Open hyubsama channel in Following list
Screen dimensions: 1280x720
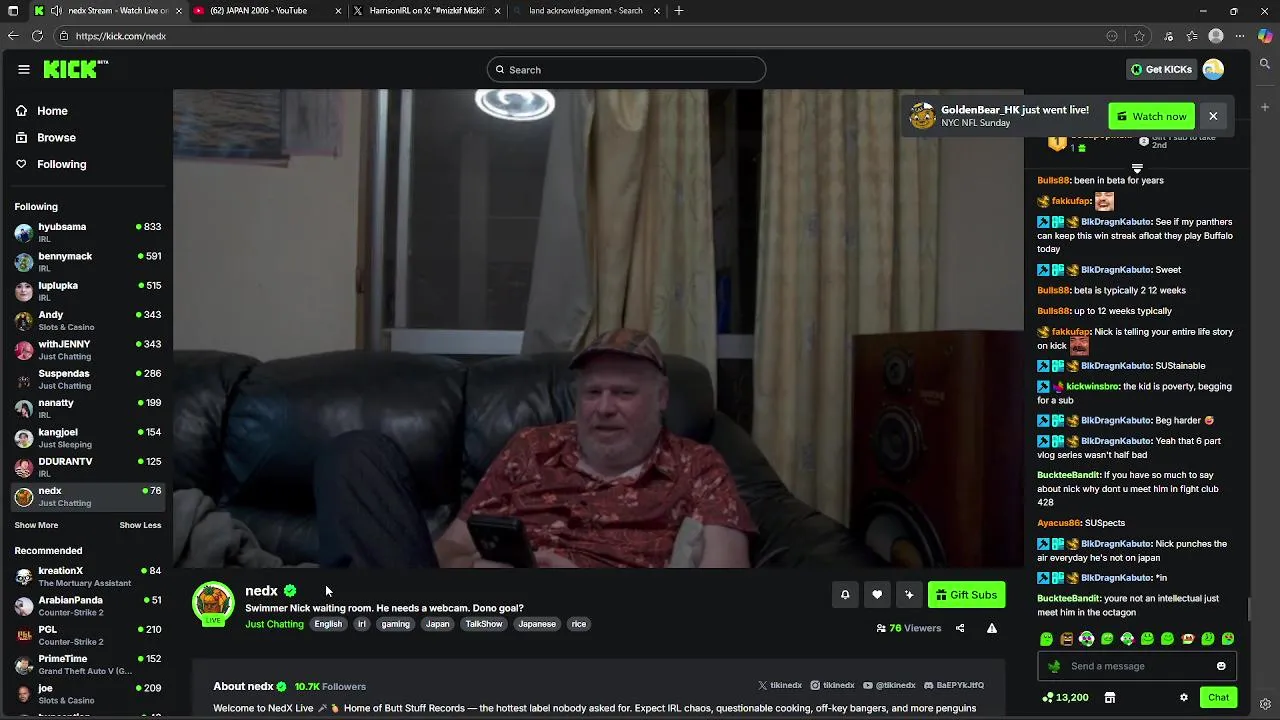click(x=87, y=232)
